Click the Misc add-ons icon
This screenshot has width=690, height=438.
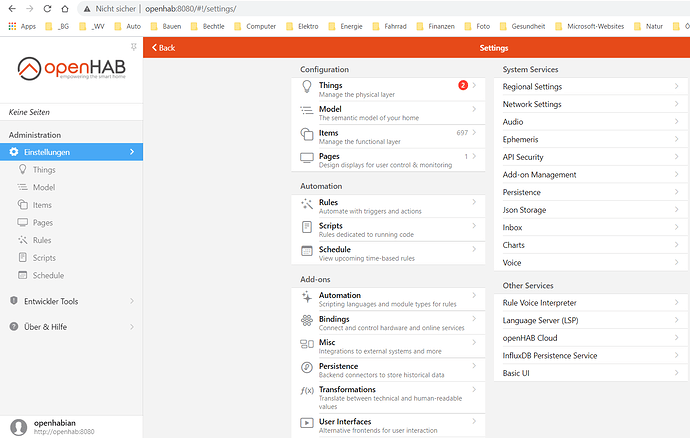pyautogui.click(x=307, y=344)
